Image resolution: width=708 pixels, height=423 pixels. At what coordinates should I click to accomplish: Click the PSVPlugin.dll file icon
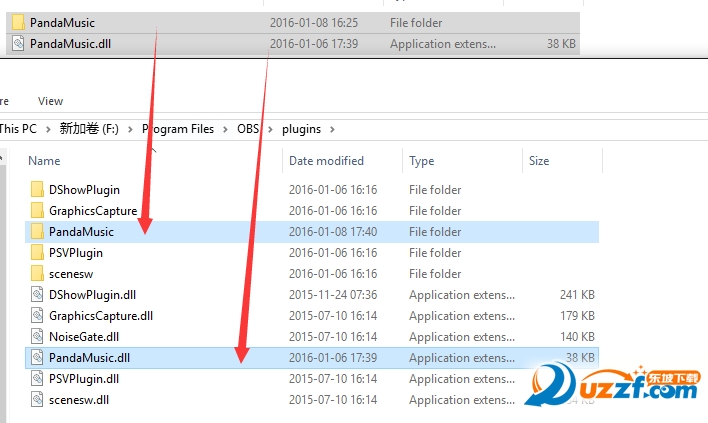click(x=37, y=378)
